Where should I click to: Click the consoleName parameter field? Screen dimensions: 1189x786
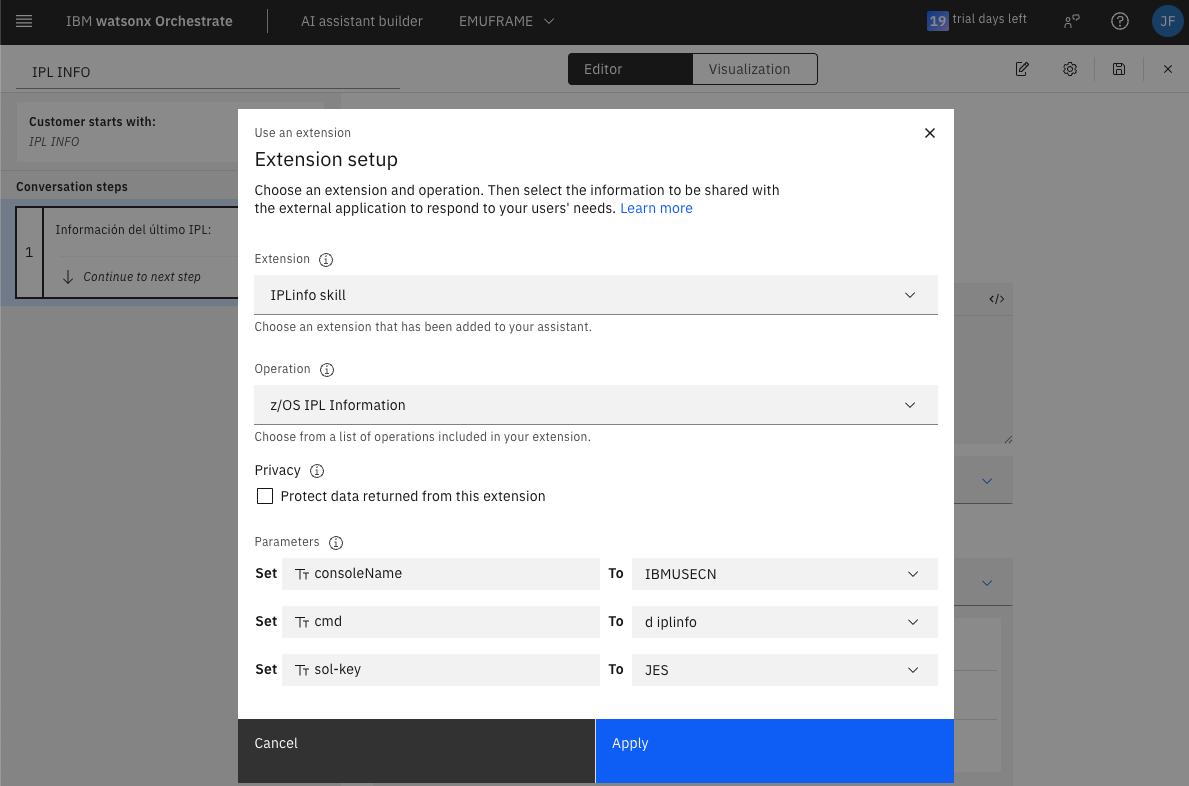coord(441,574)
